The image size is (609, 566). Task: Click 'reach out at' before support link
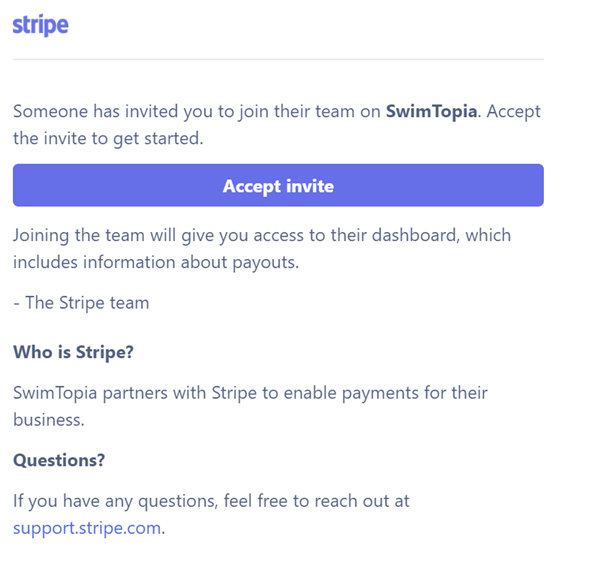(x=362, y=501)
